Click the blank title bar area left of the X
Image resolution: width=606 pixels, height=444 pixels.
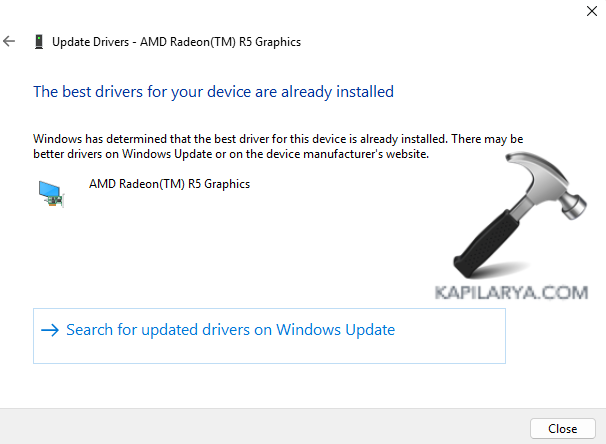pyautogui.click(x=300, y=12)
